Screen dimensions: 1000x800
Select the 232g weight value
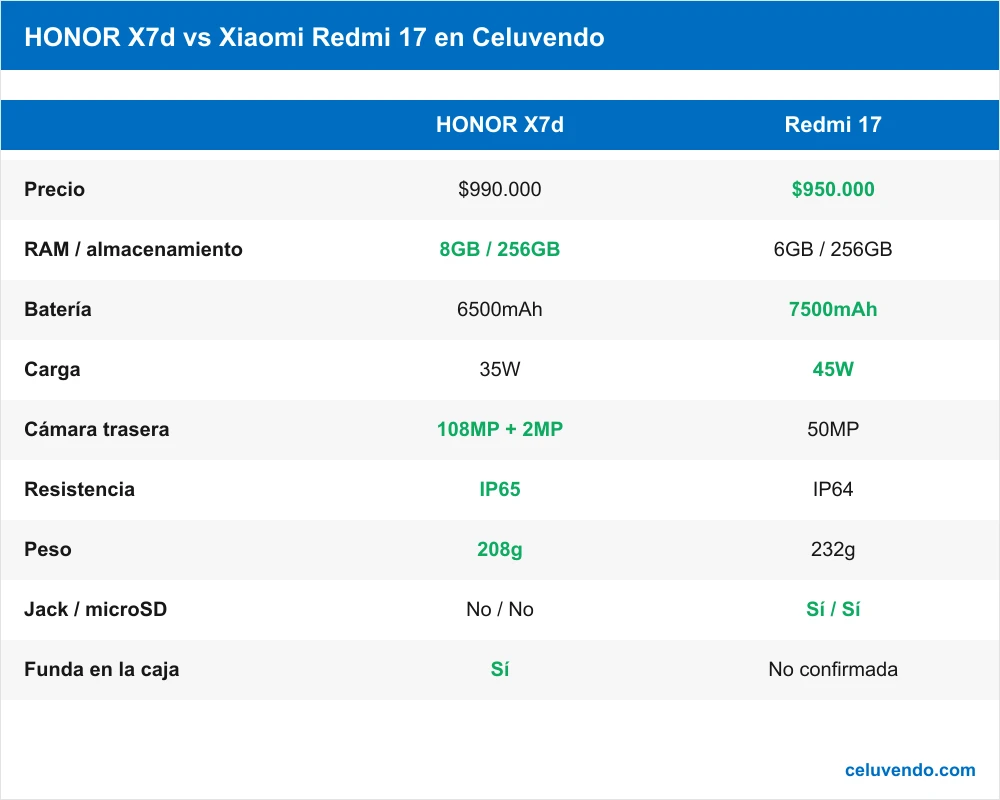(x=833, y=549)
